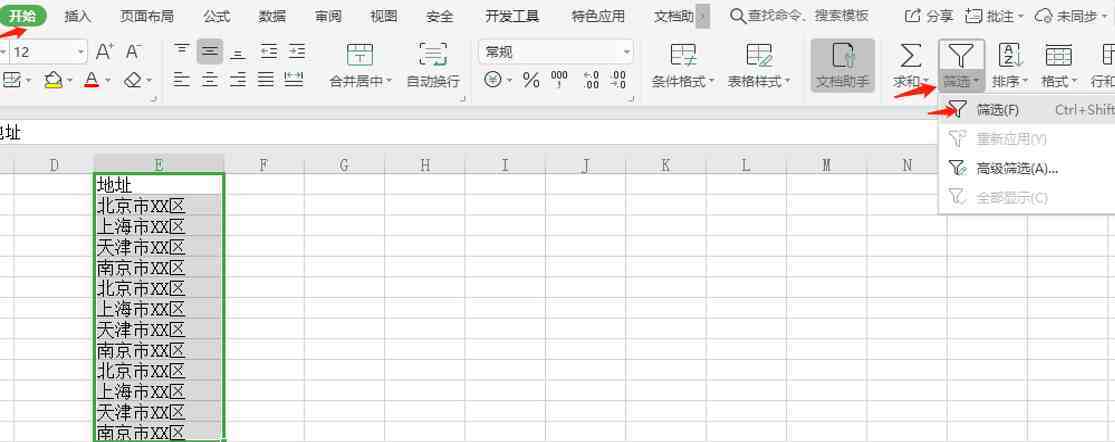The width and height of the screenshot is (1115, 442).
Task: Open the 公式 tab
Action: click(x=216, y=16)
